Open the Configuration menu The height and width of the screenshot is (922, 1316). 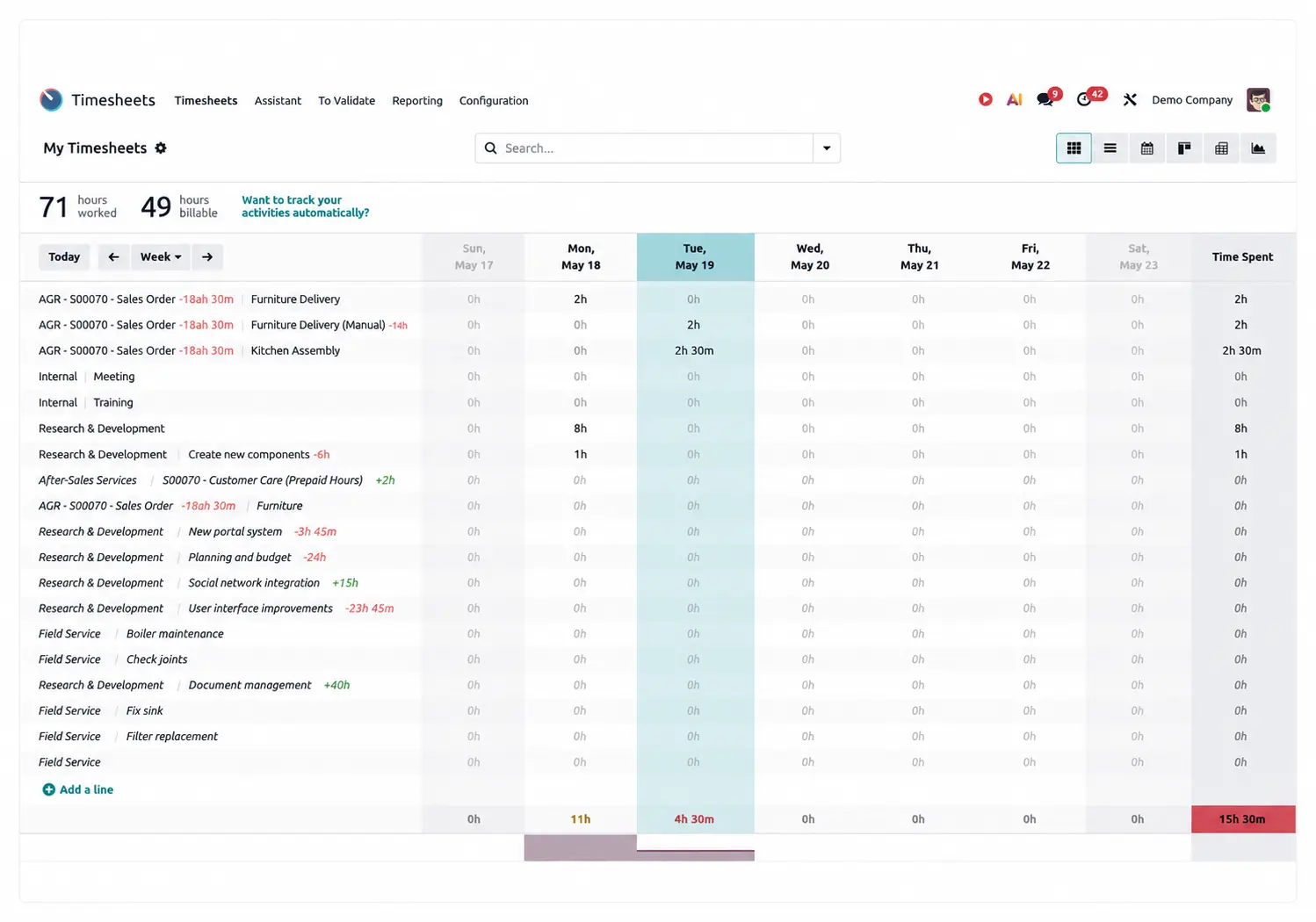pos(494,100)
